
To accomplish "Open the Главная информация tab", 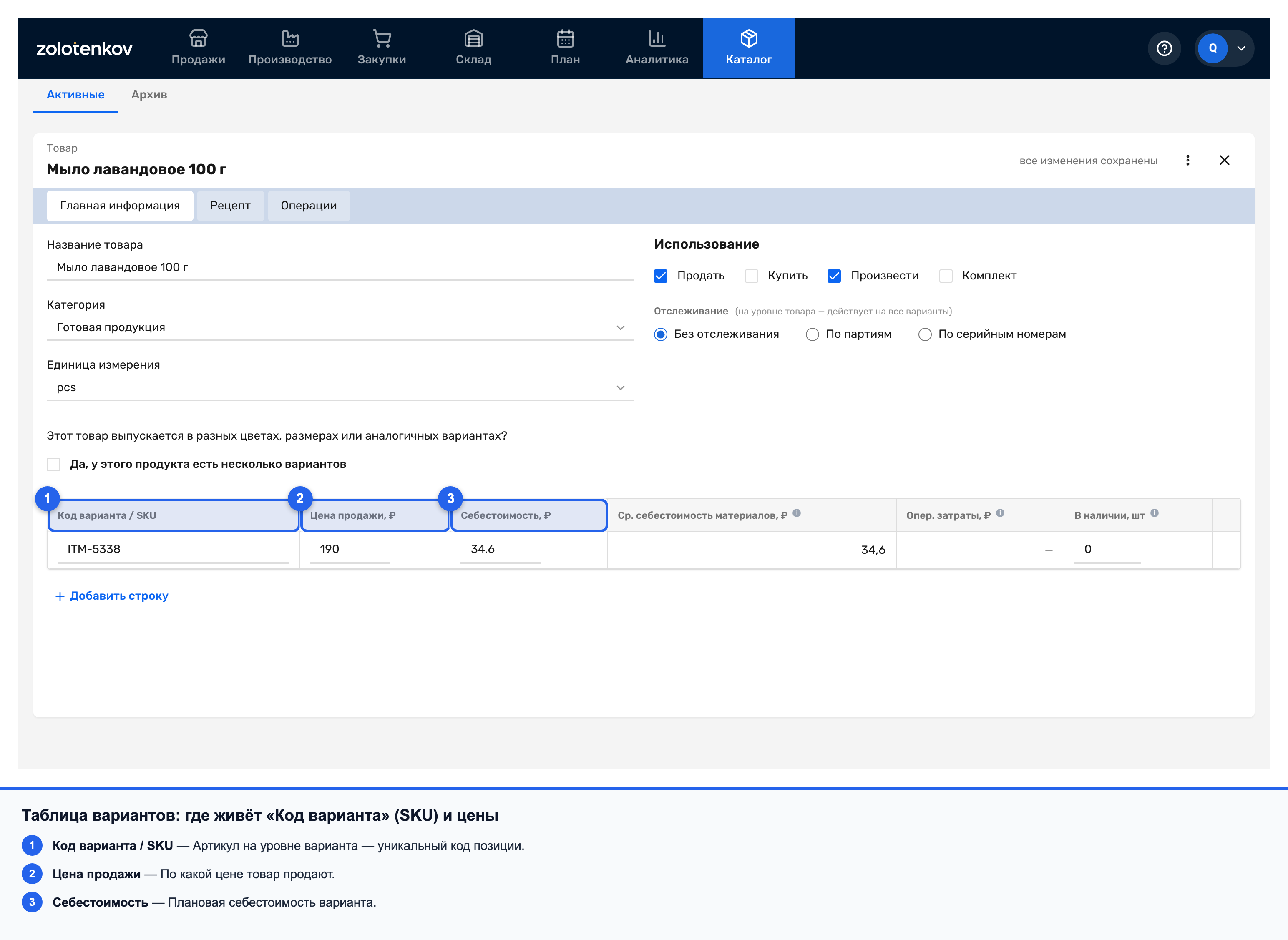I will click(120, 206).
